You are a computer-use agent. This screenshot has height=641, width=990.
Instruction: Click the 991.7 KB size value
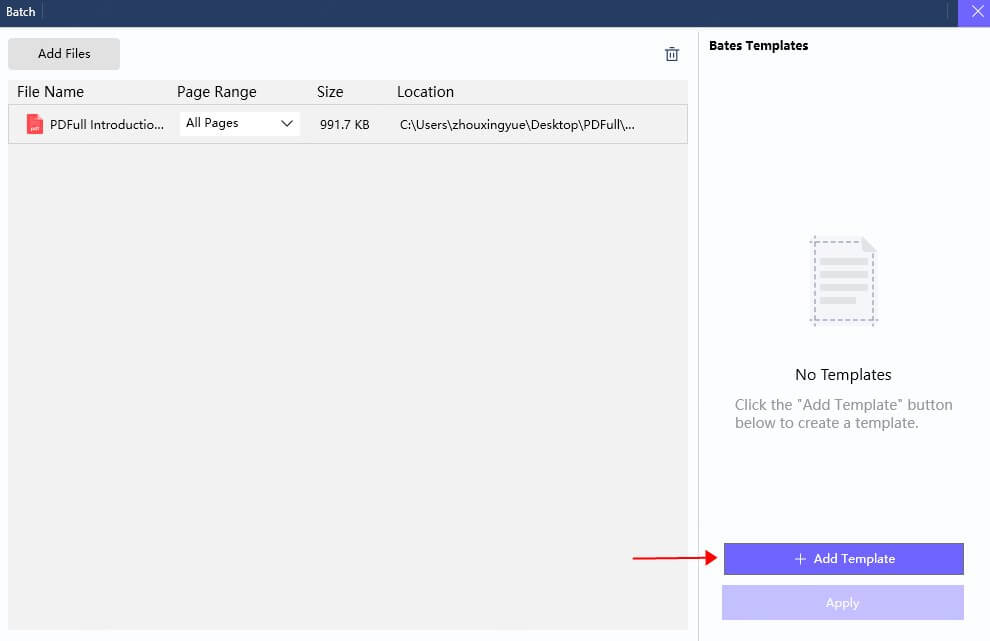(344, 124)
